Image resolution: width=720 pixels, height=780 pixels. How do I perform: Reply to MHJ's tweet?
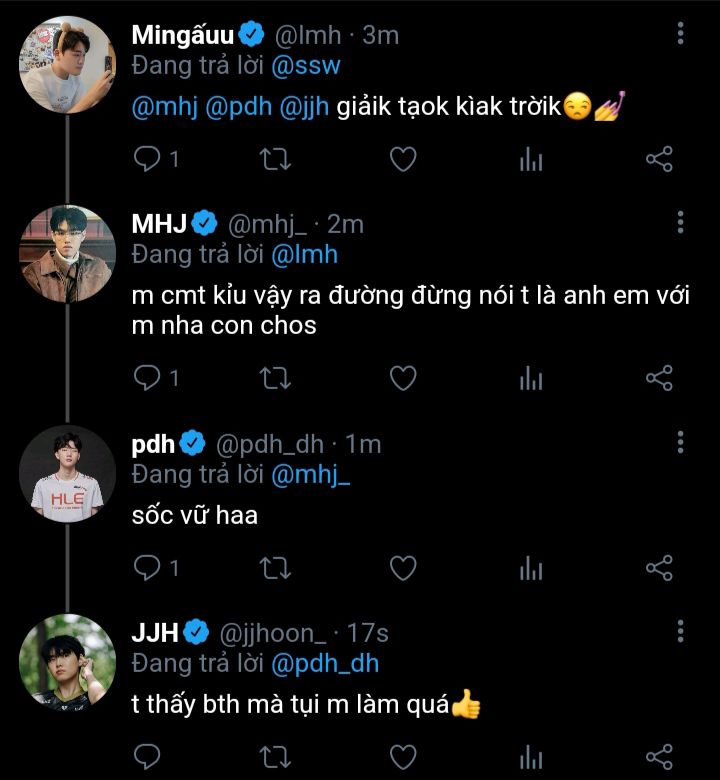point(148,378)
